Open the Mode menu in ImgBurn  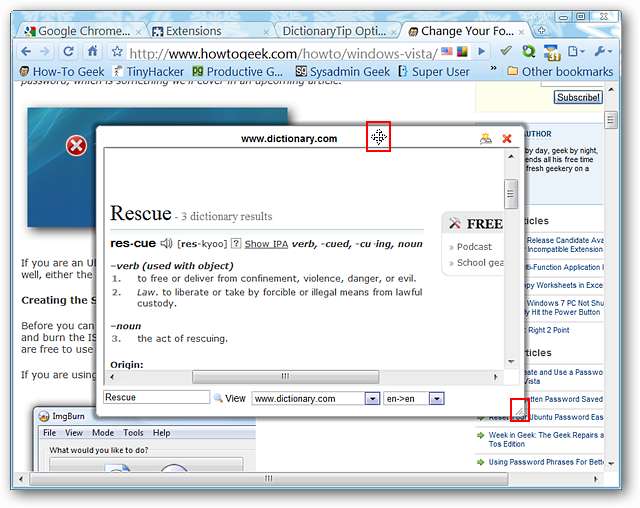[x=103, y=433]
